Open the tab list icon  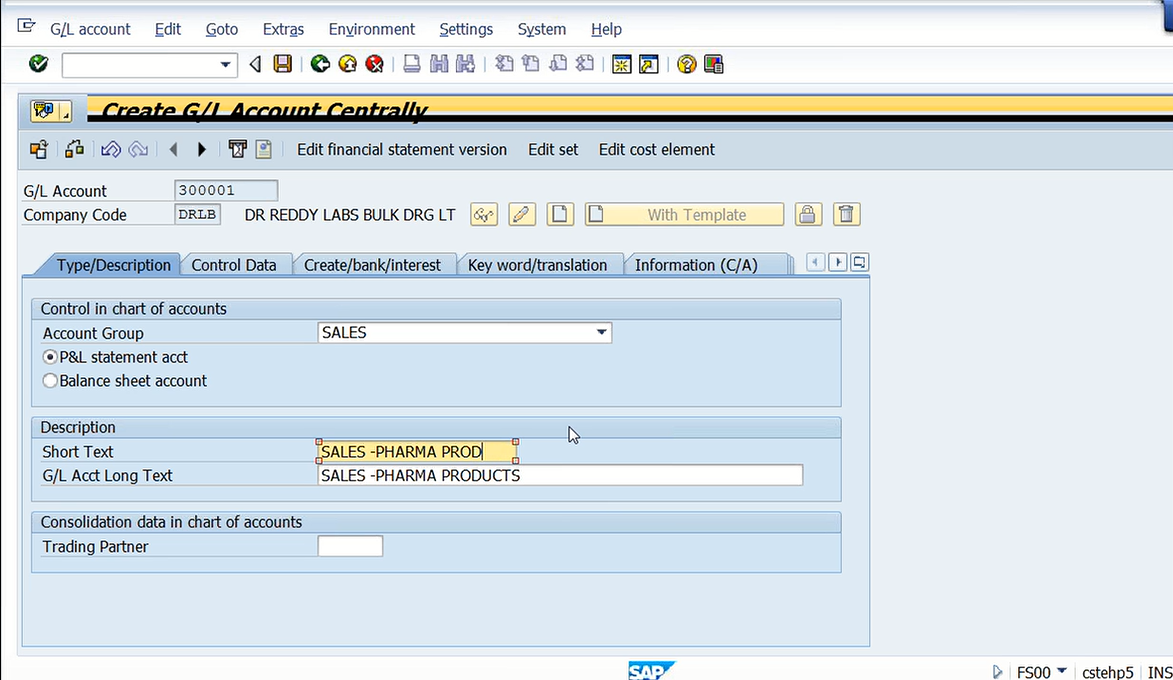point(860,263)
